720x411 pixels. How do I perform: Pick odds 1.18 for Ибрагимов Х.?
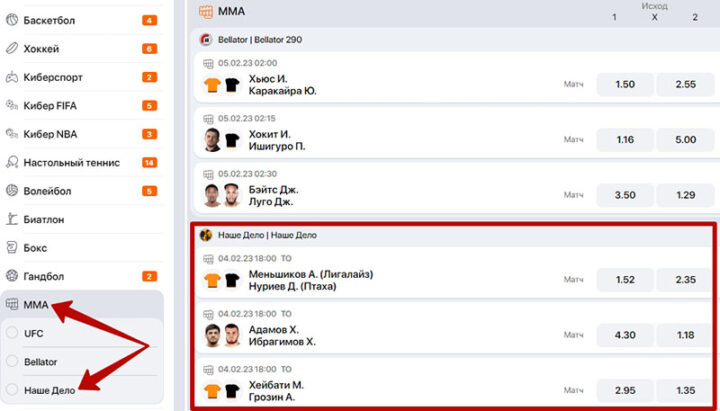pyautogui.click(x=685, y=335)
